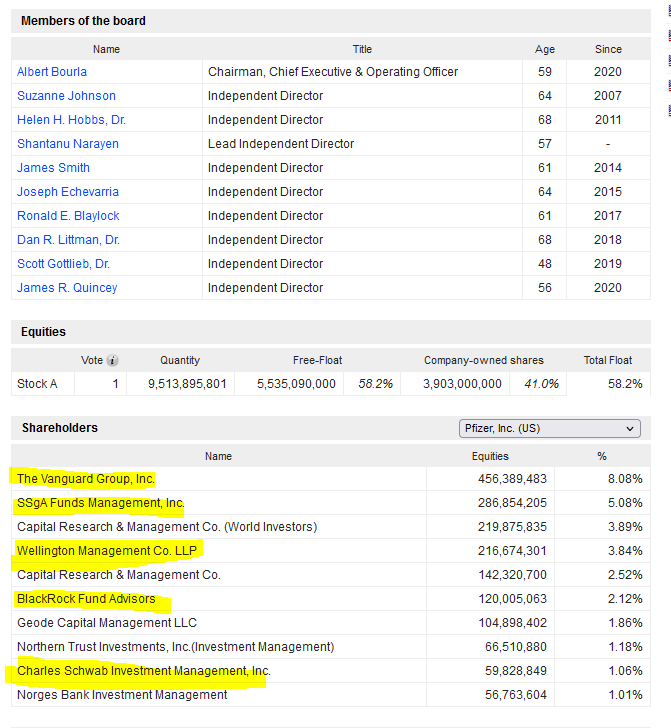
Task: Click the 41.0% company-owned percentage
Action: point(541,384)
